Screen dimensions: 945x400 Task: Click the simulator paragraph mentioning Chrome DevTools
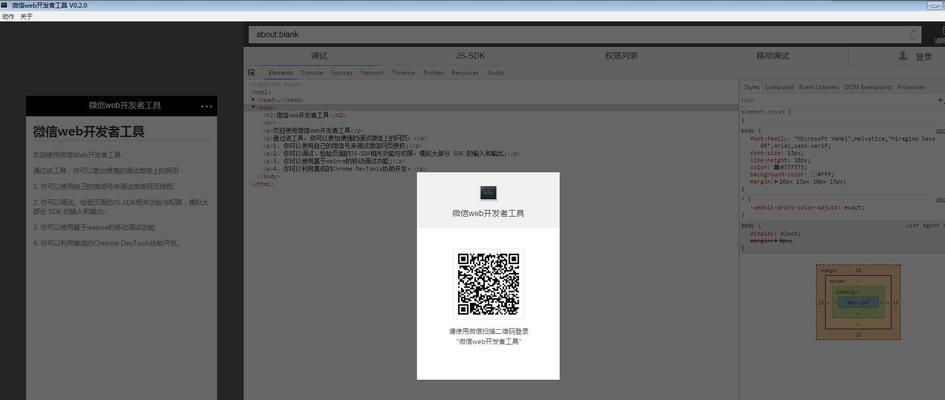[x=107, y=243]
